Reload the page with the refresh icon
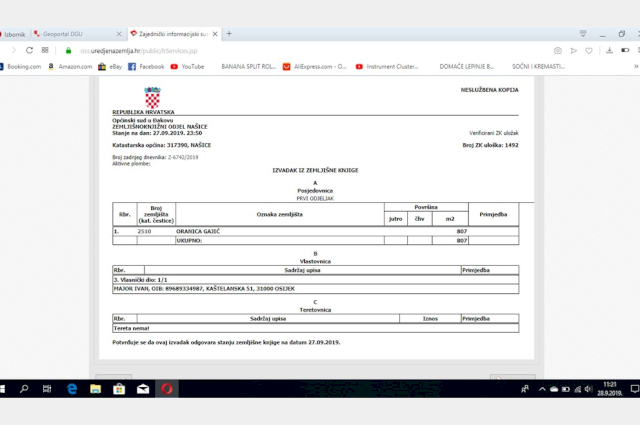The height and width of the screenshot is (425, 640). pos(29,50)
